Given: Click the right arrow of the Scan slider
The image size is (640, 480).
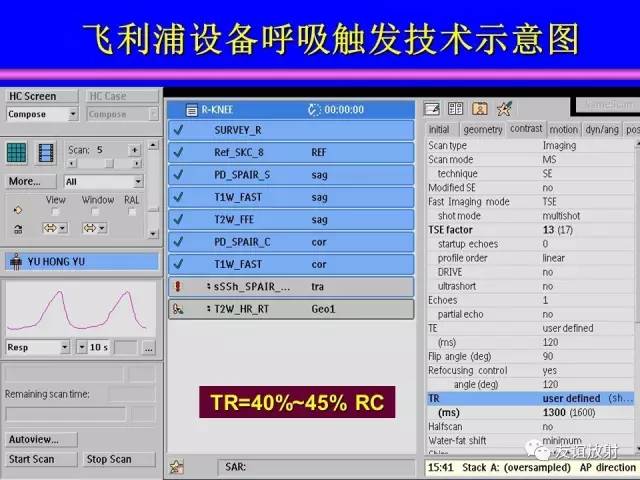Looking at the screenshot, I should (x=137, y=163).
